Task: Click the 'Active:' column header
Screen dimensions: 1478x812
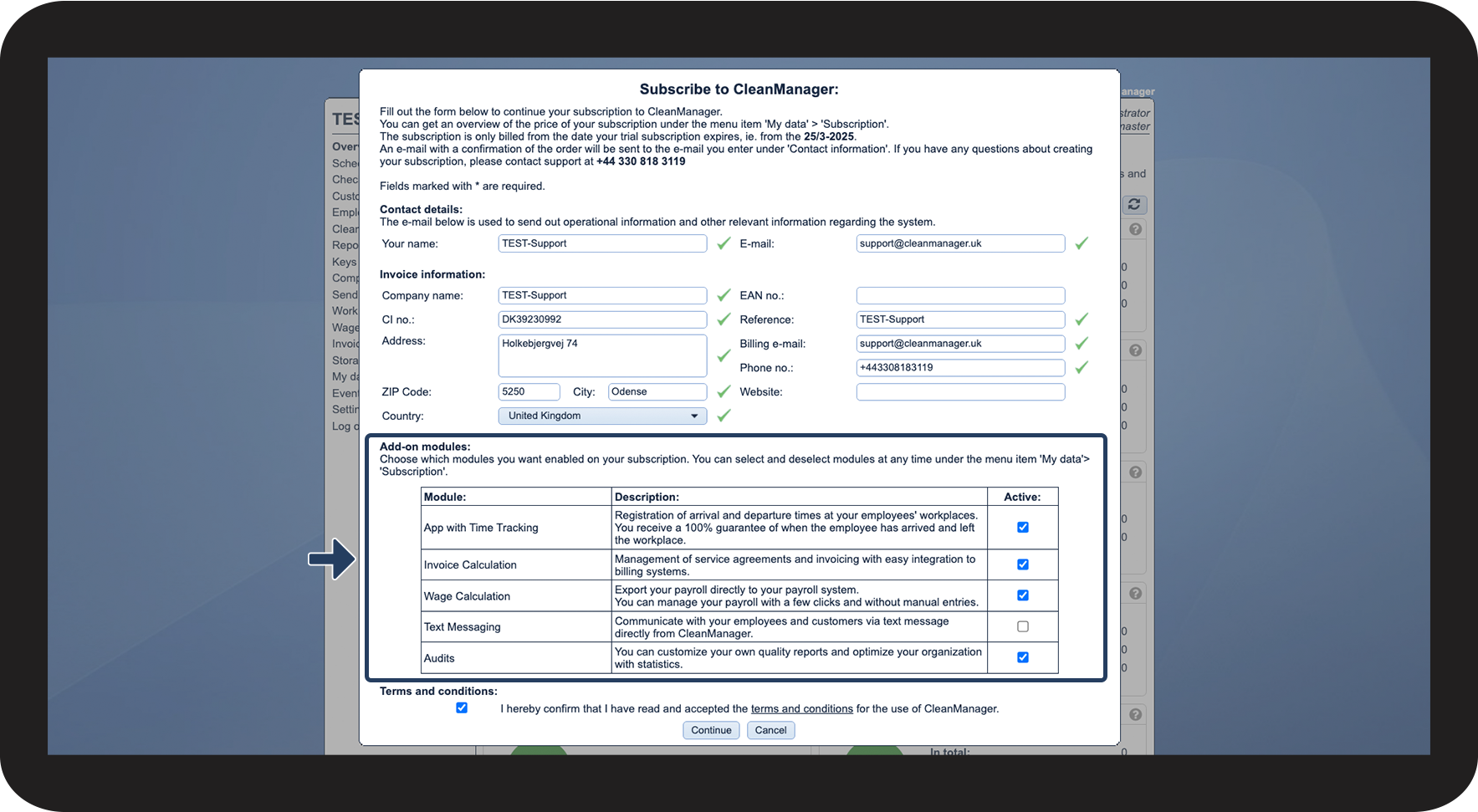Action: (1022, 497)
